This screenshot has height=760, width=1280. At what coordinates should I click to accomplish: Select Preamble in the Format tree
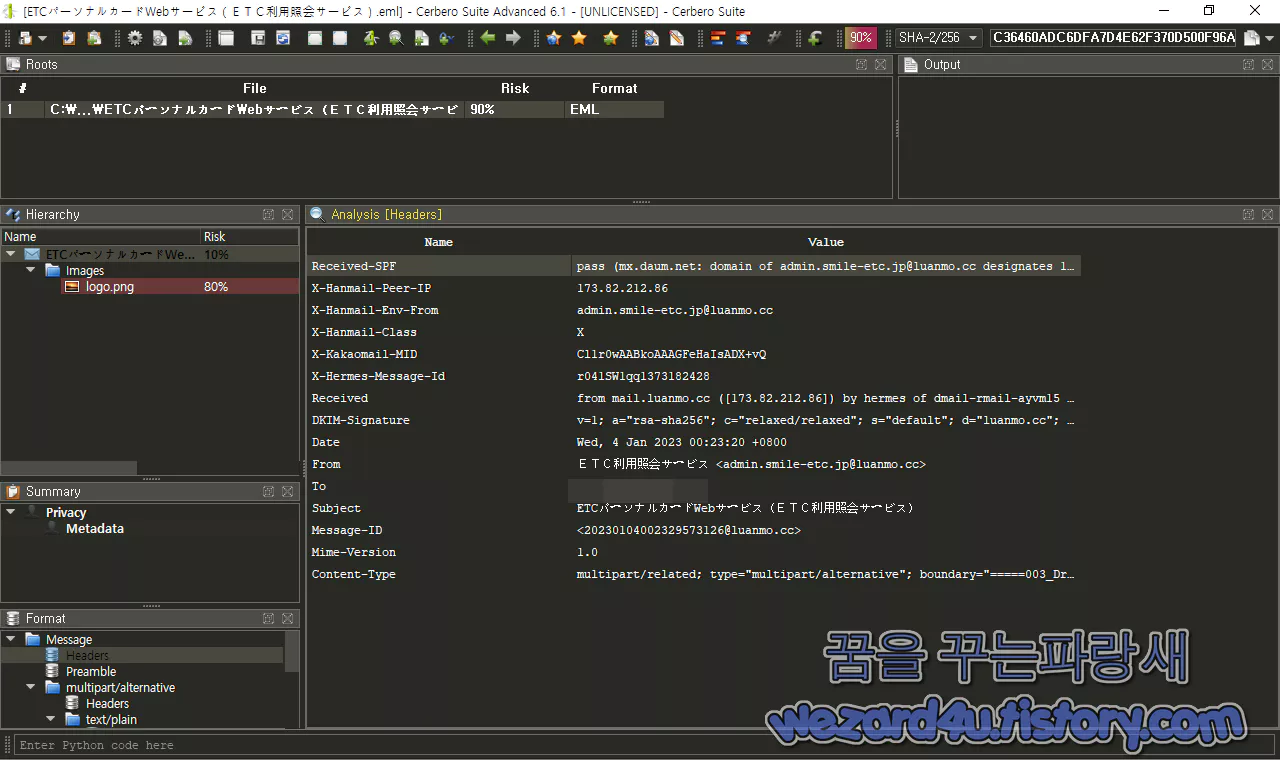(91, 671)
